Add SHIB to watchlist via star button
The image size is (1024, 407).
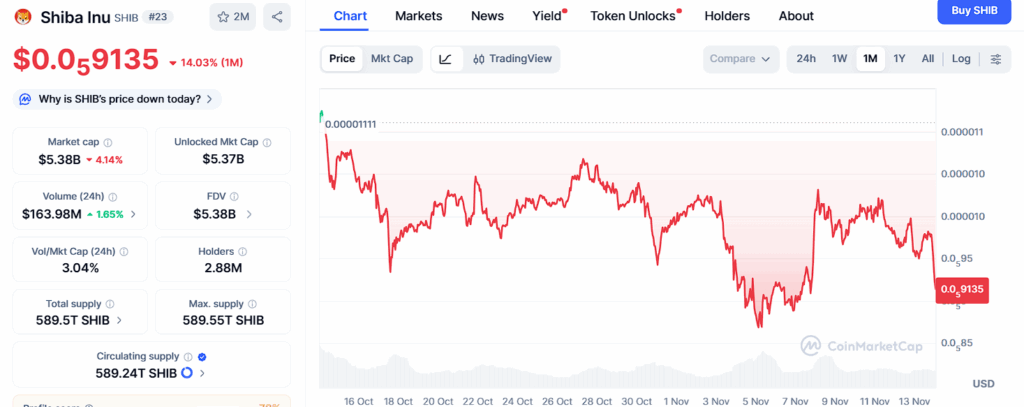(x=233, y=16)
